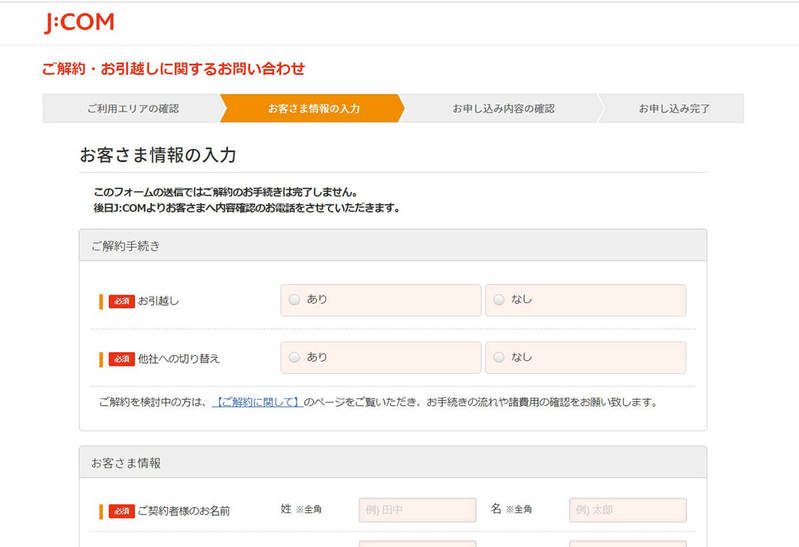Choose 'なし' for 他社への切り替え

[499, 357]
